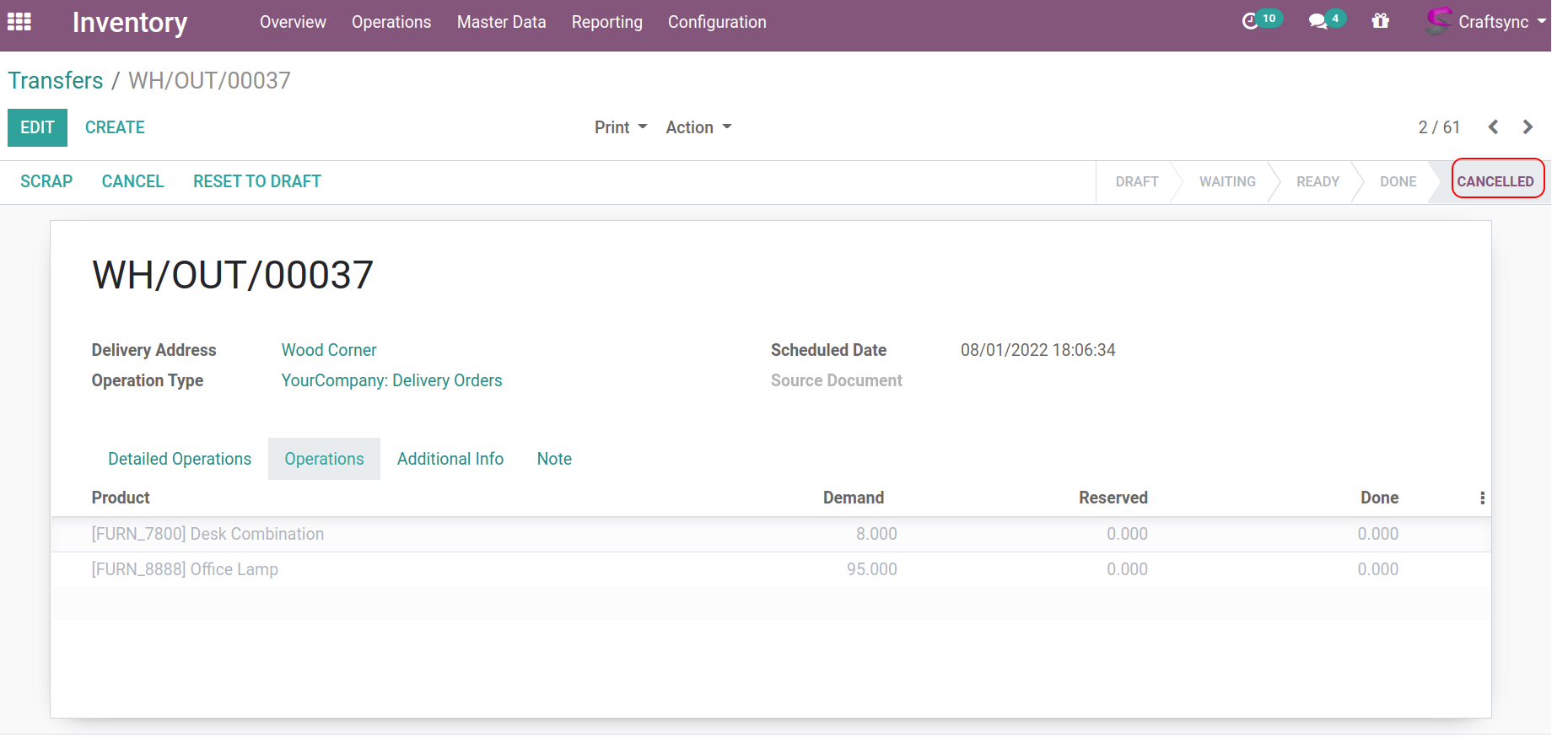Click the CANCELLED status stage

pos(1495,181)
